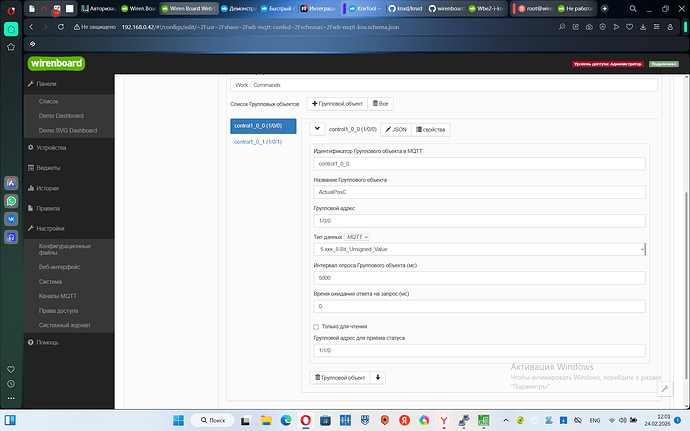Add a new Групповой объект
Viewport: 690px width, 431px height.
[337, 104]
